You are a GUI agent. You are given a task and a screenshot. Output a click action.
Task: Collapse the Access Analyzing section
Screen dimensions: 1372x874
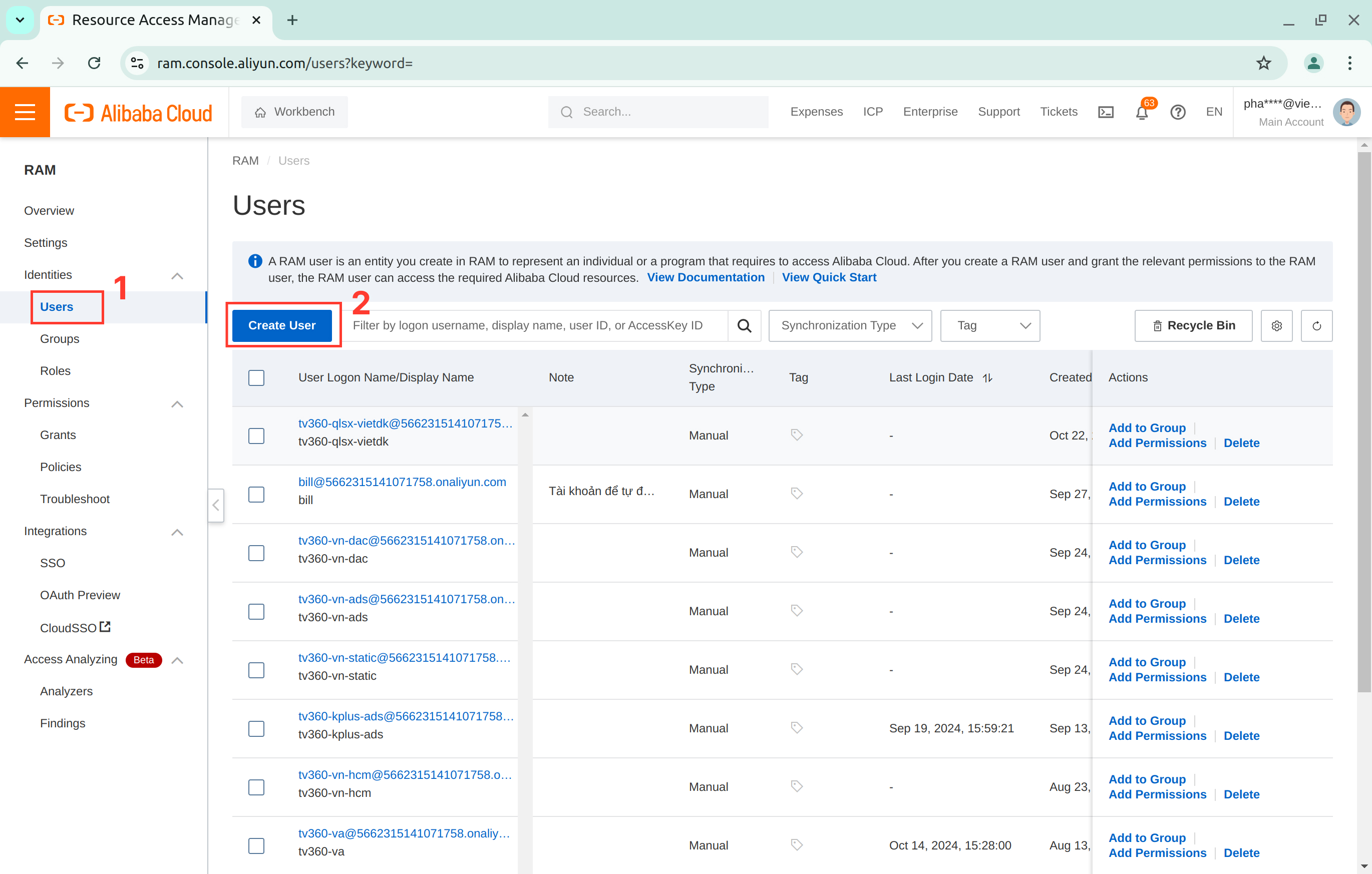(177, 660)
